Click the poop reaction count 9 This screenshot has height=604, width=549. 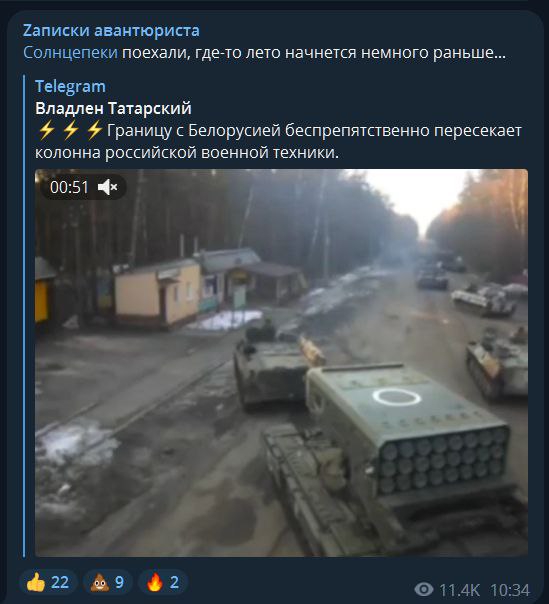point(119,582)
